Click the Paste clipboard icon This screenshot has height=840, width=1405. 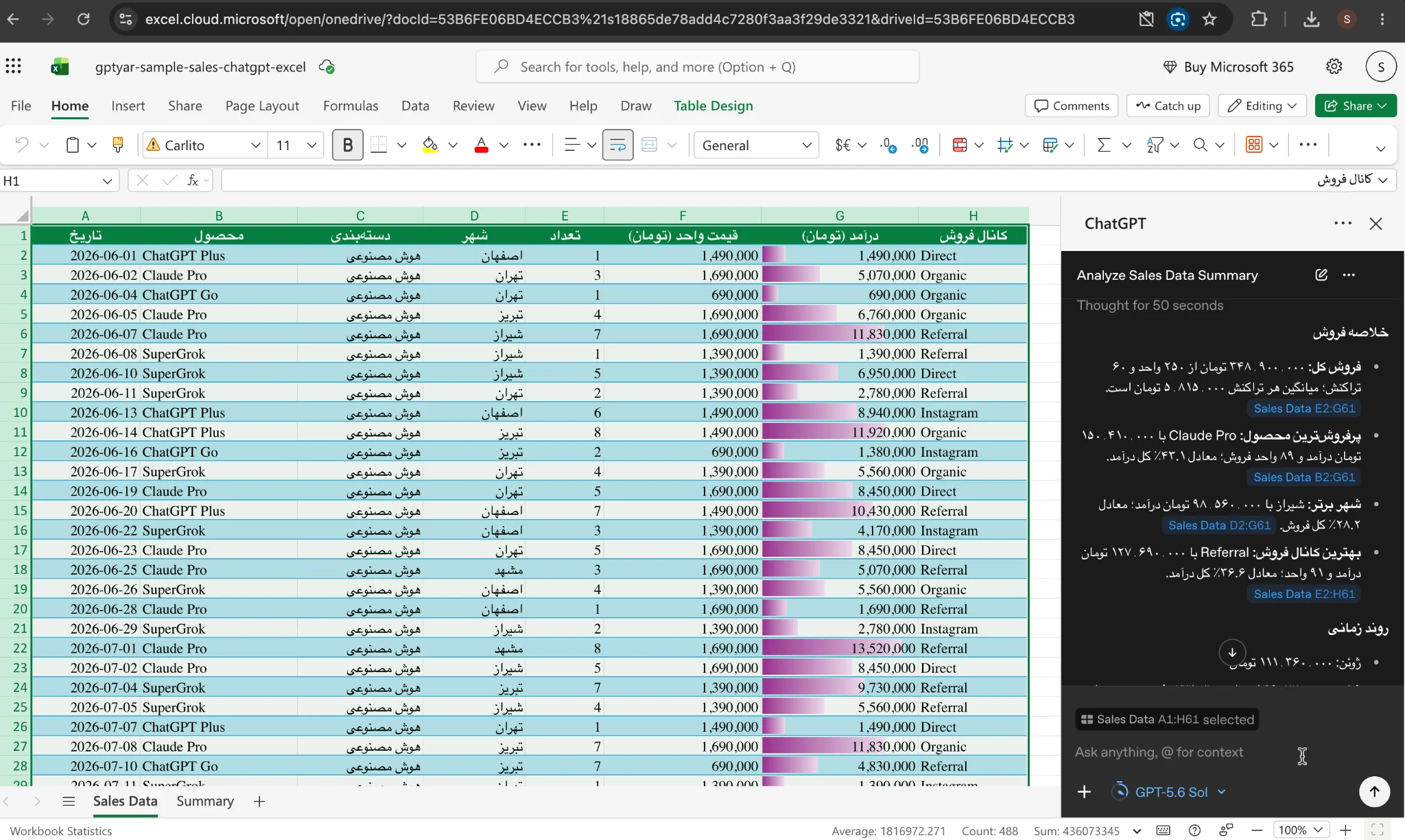[72, 145]
